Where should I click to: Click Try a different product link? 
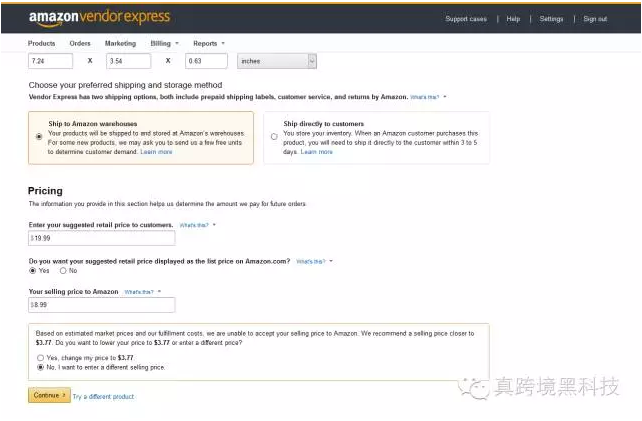click(103, 396)
